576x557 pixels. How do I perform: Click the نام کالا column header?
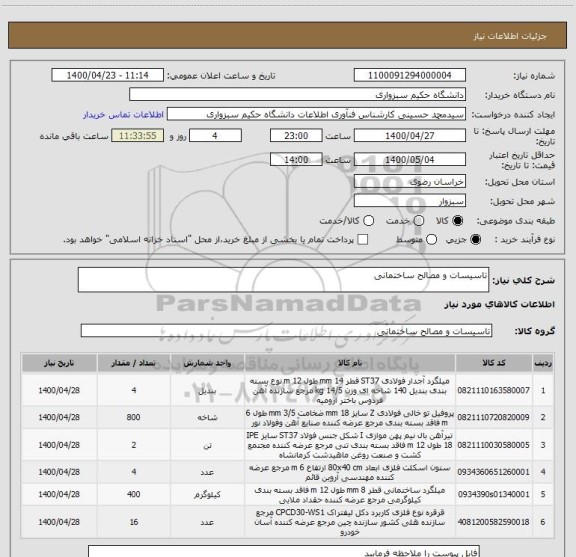pos(350,363)
